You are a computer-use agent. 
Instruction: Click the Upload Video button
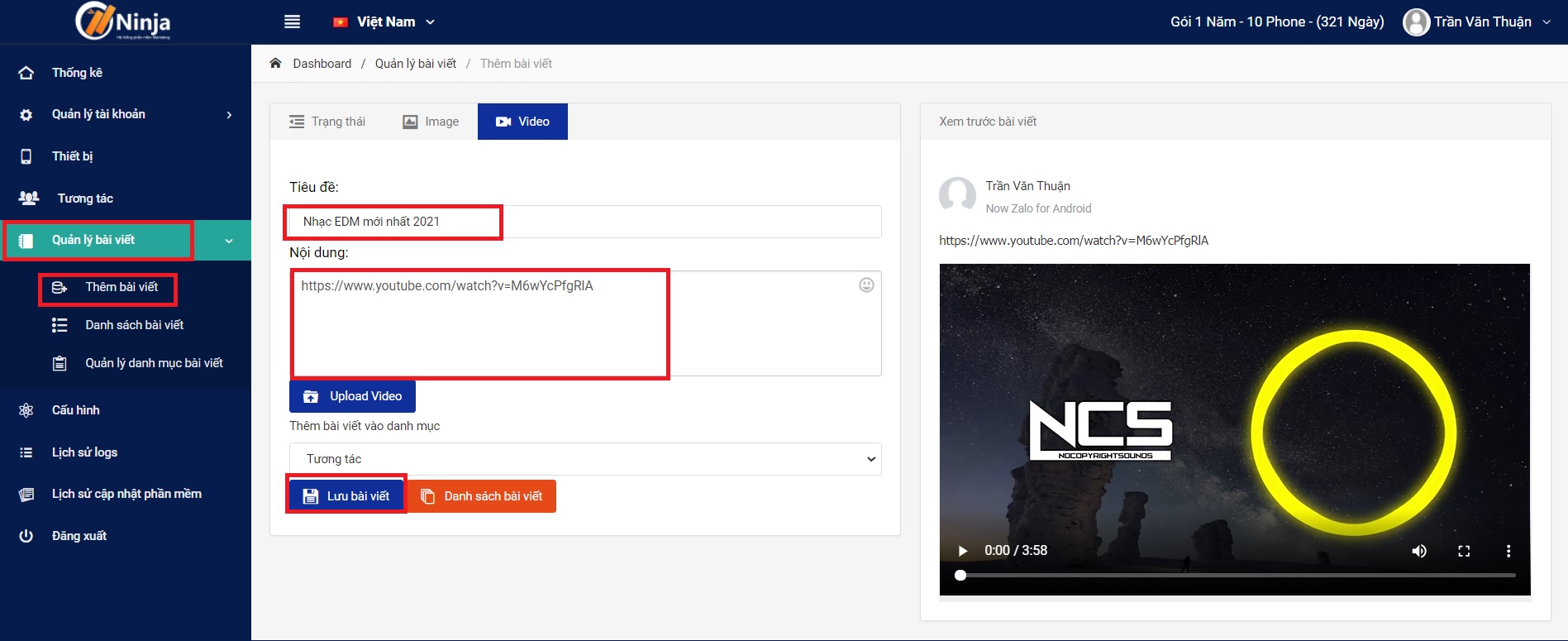click(352, 396)
